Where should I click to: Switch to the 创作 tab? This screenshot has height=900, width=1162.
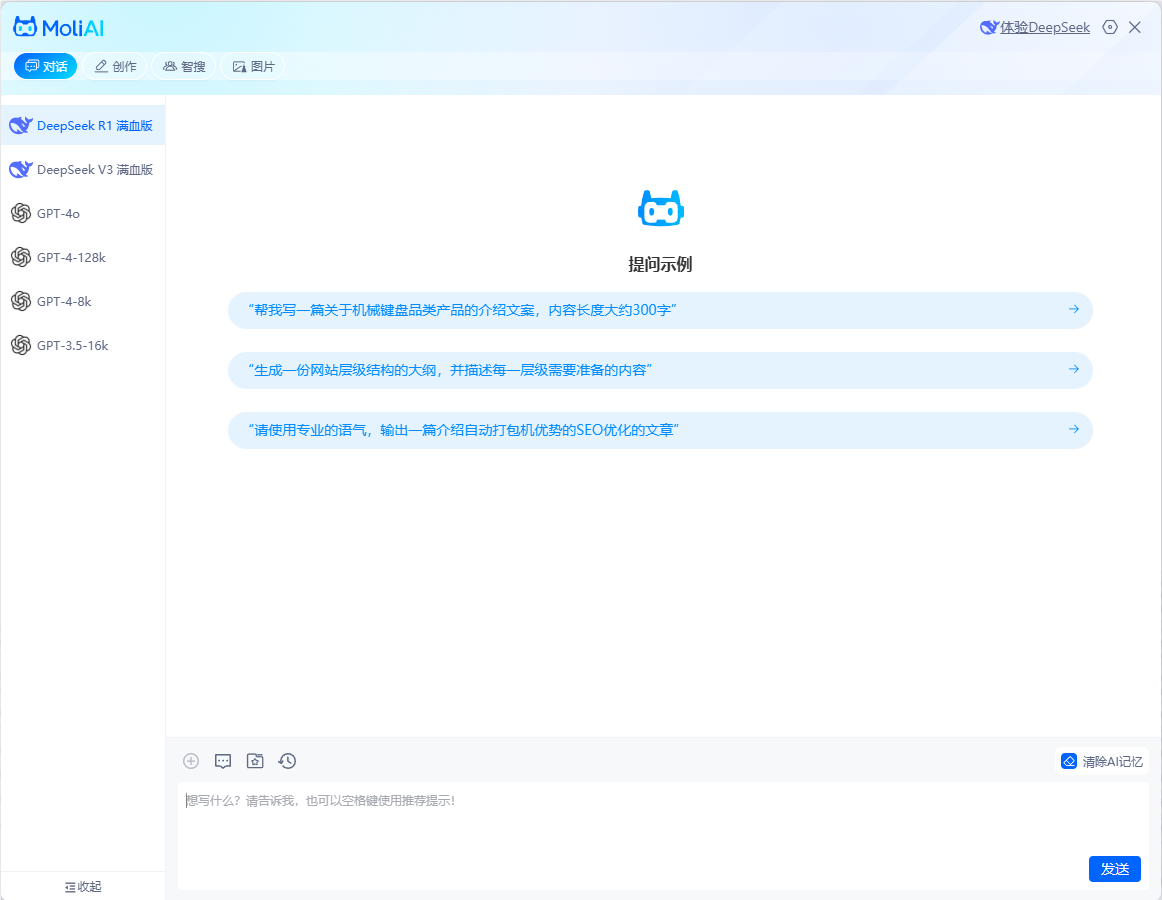pos(113,66)
